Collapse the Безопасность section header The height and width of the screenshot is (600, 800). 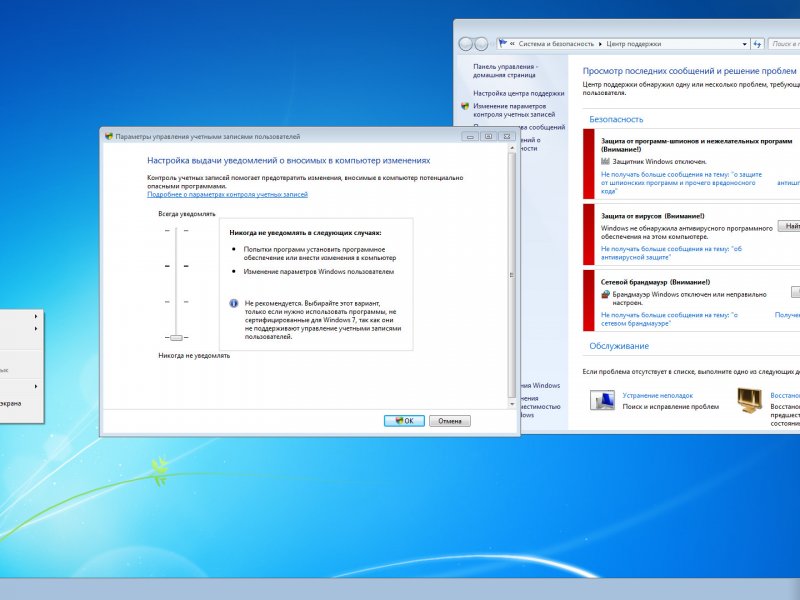click(616, 119)
